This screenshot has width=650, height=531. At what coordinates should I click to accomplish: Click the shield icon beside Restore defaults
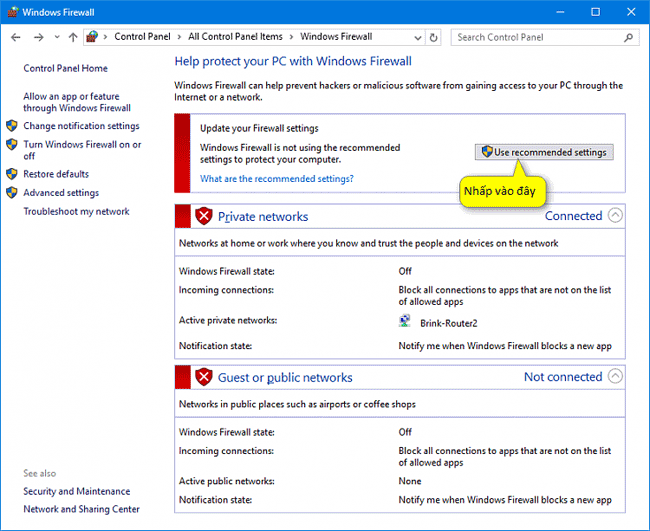click(12, 174)
